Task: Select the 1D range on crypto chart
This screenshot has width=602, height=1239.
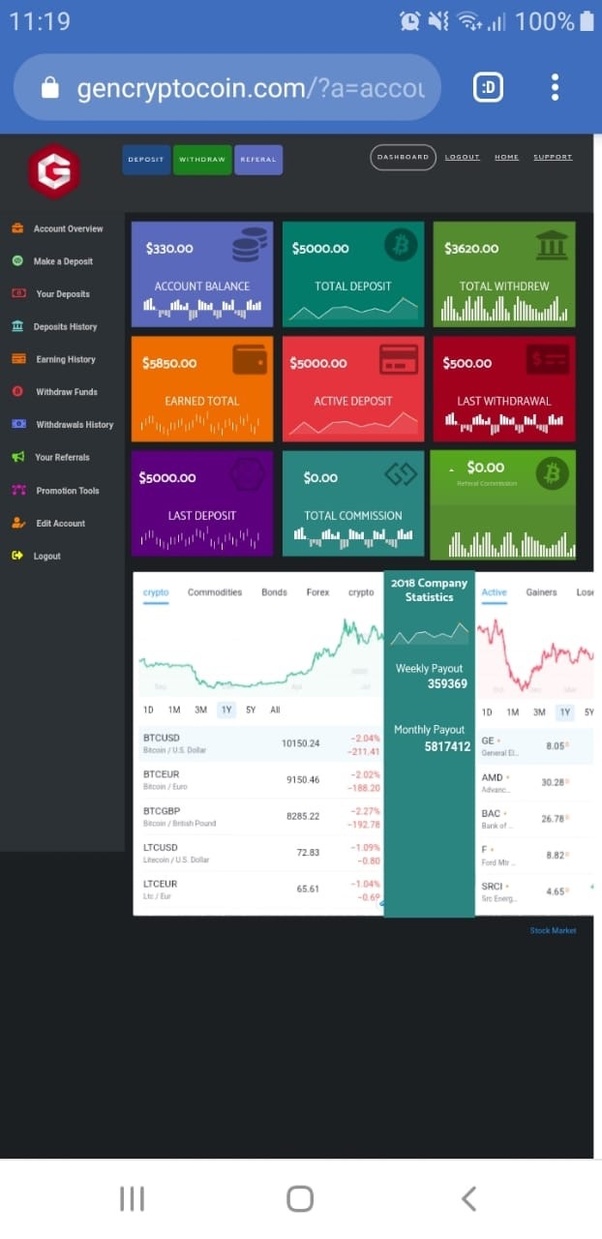Action: pos(148,710)
